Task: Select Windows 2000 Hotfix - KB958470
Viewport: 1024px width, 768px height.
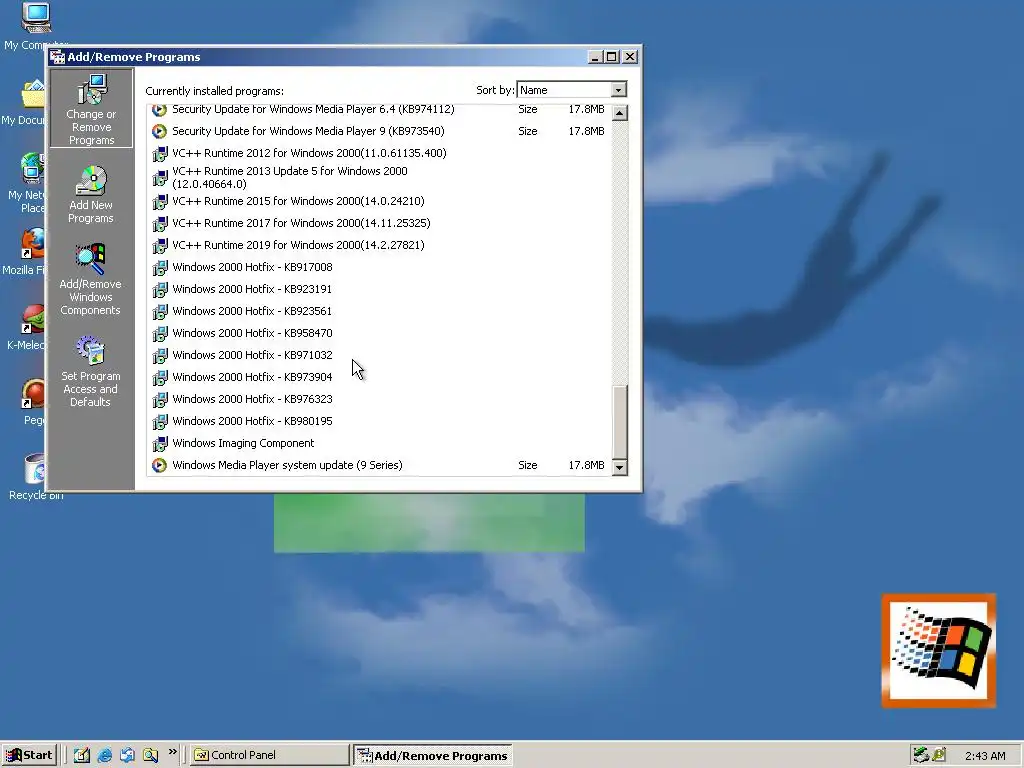Action: click(379, 333)
